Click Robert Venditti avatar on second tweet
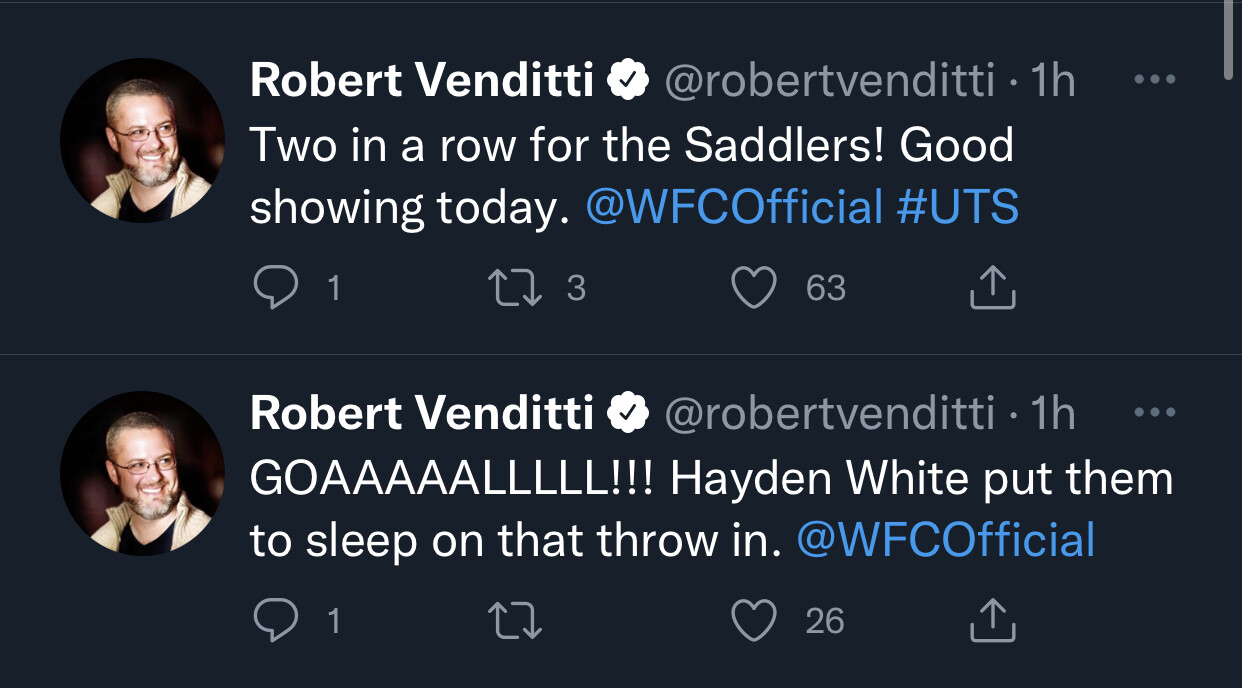 [x=142, y=472]
